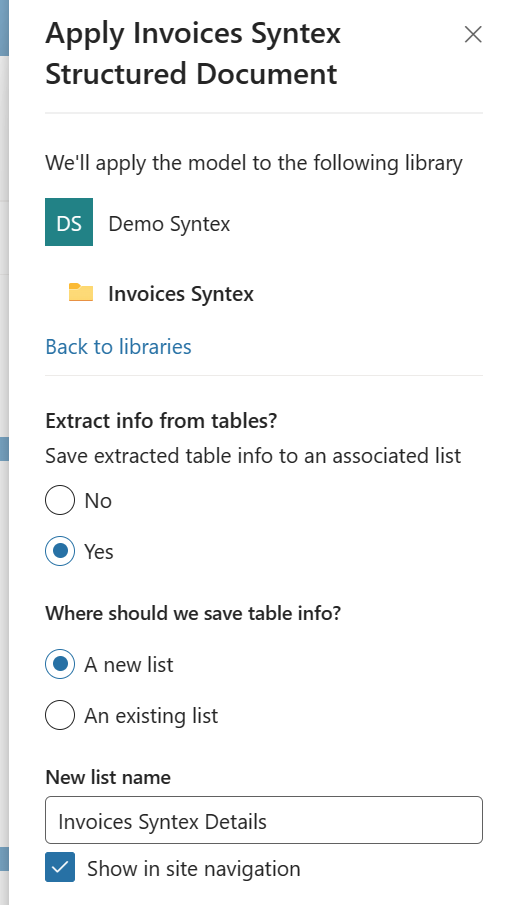Select the An existing list option
This screenshot has width=519, height=905.
60,715
